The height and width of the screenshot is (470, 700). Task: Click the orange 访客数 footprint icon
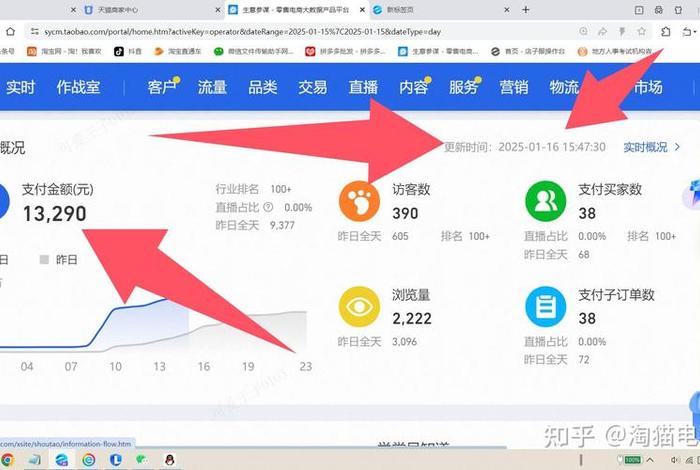[359, 201]
